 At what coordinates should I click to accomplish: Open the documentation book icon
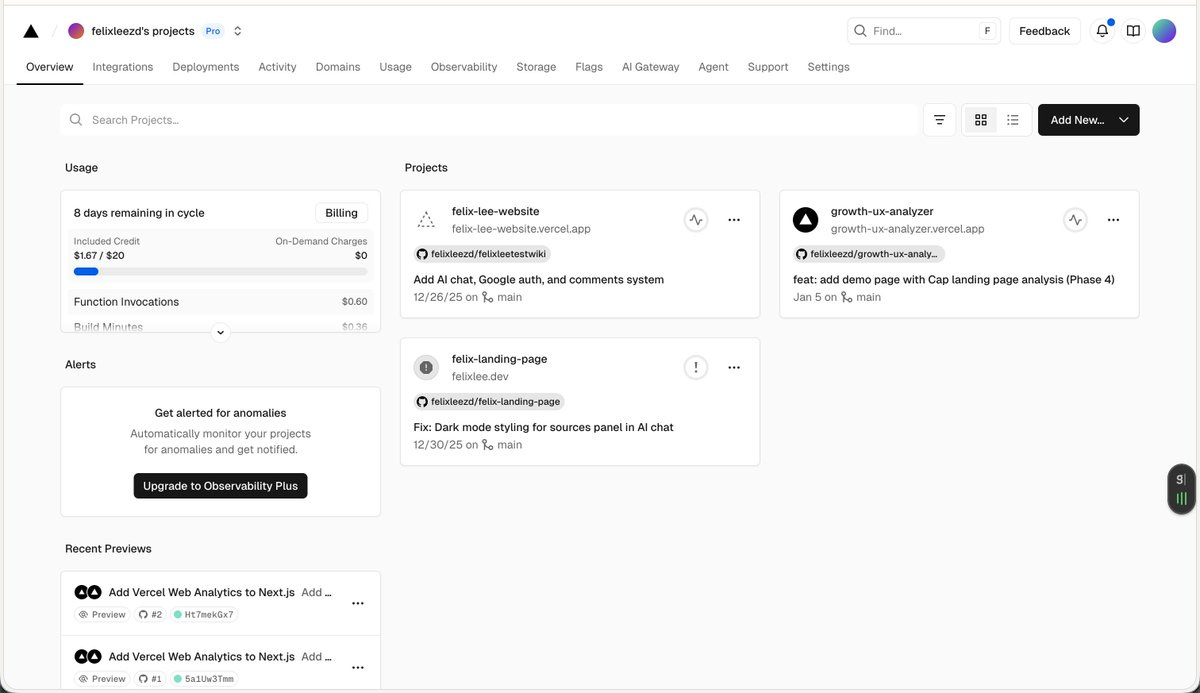[1133, 31]
